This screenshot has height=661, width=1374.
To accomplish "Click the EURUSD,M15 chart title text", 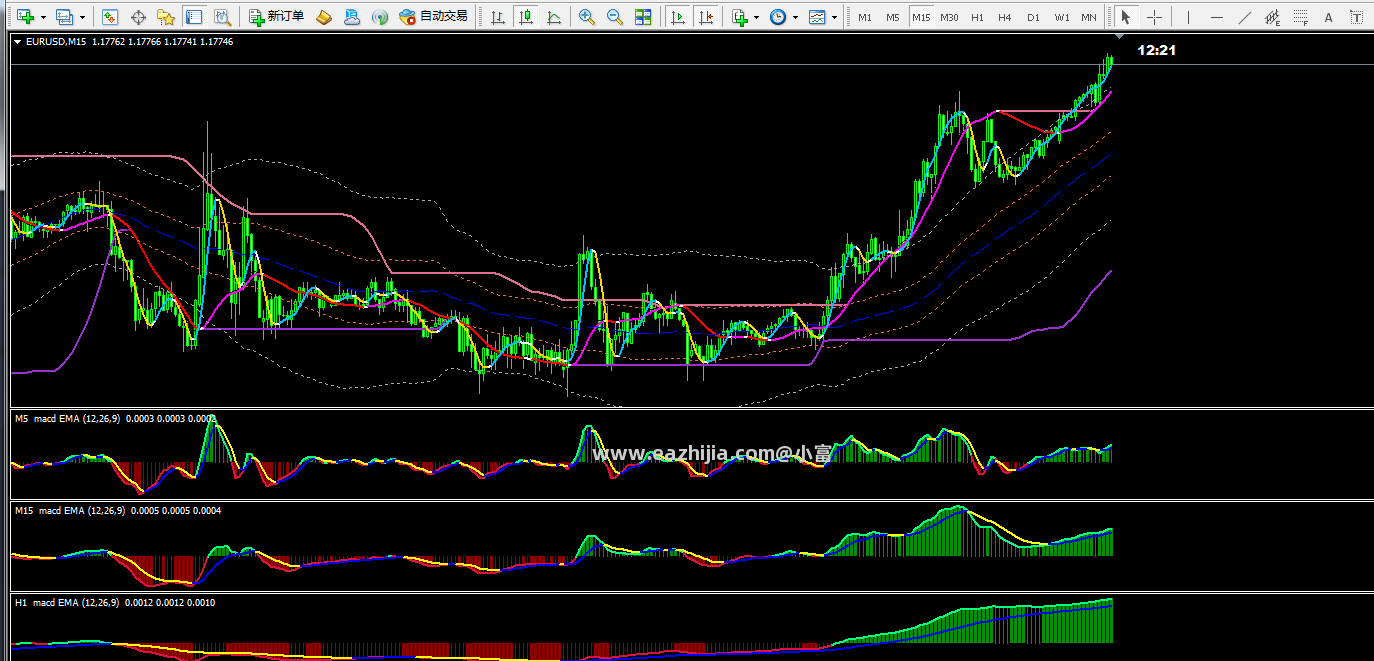I will coord(55,42).
